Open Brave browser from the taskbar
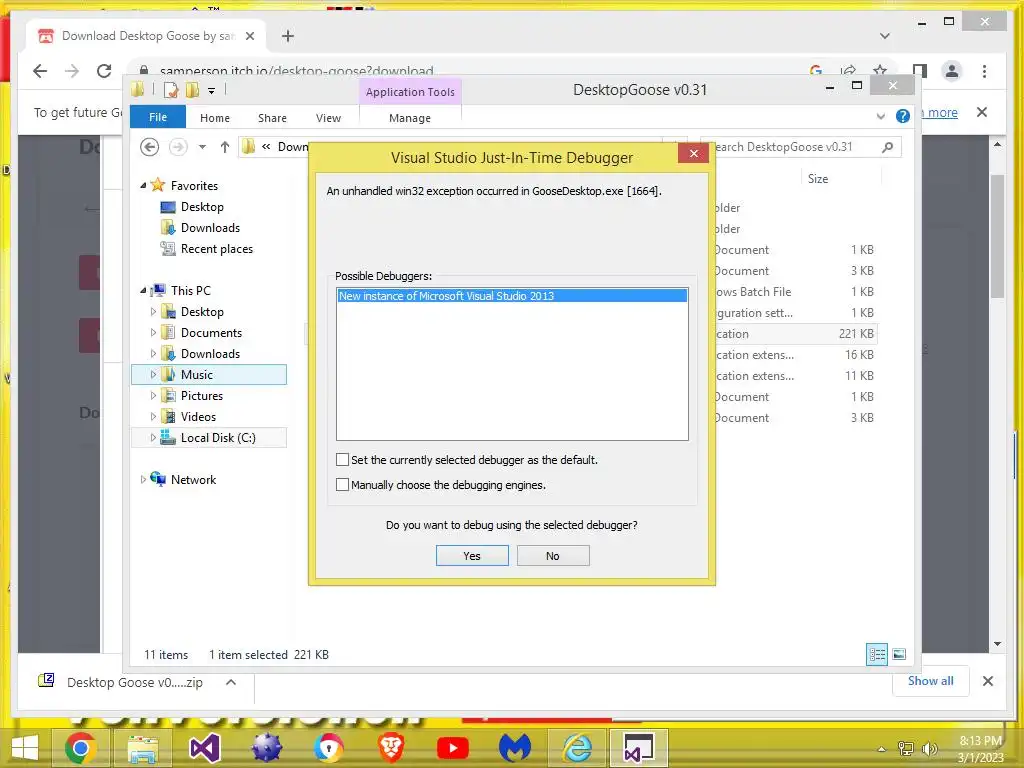This screenshot has width=1024, height=768. click(391, 748)
